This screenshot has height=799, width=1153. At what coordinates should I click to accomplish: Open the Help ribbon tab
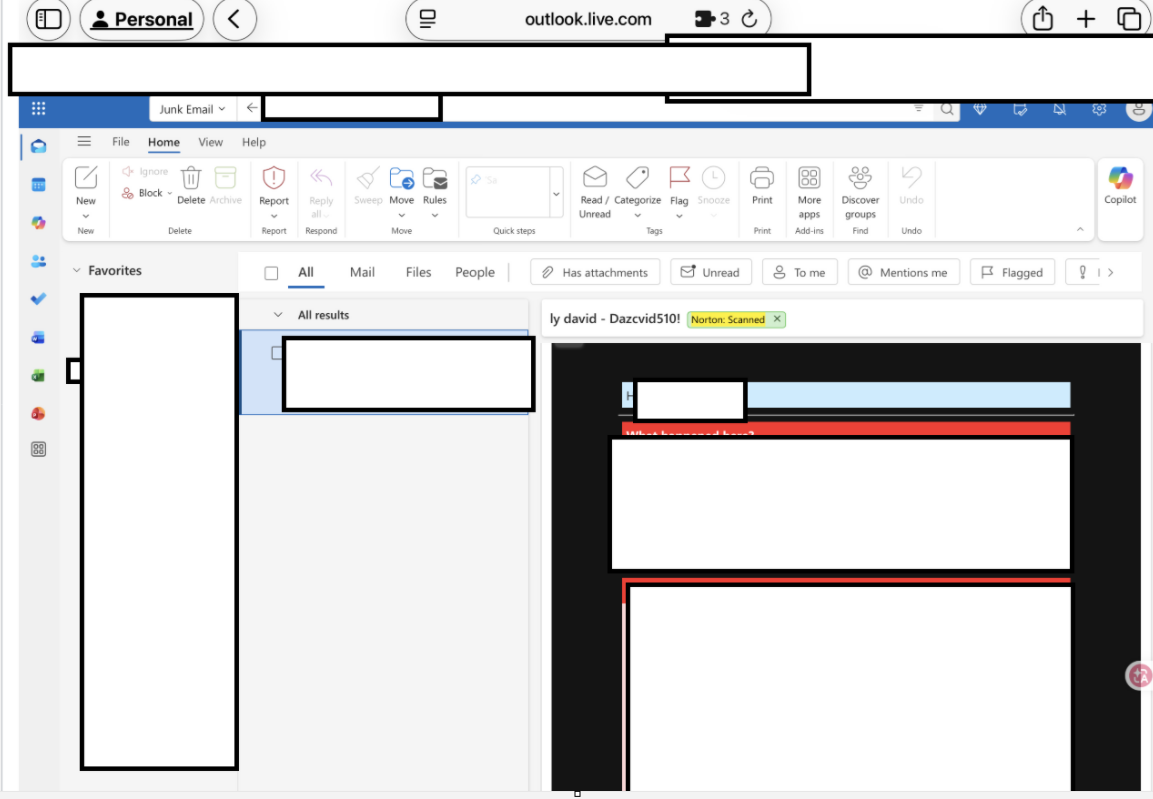254,142
